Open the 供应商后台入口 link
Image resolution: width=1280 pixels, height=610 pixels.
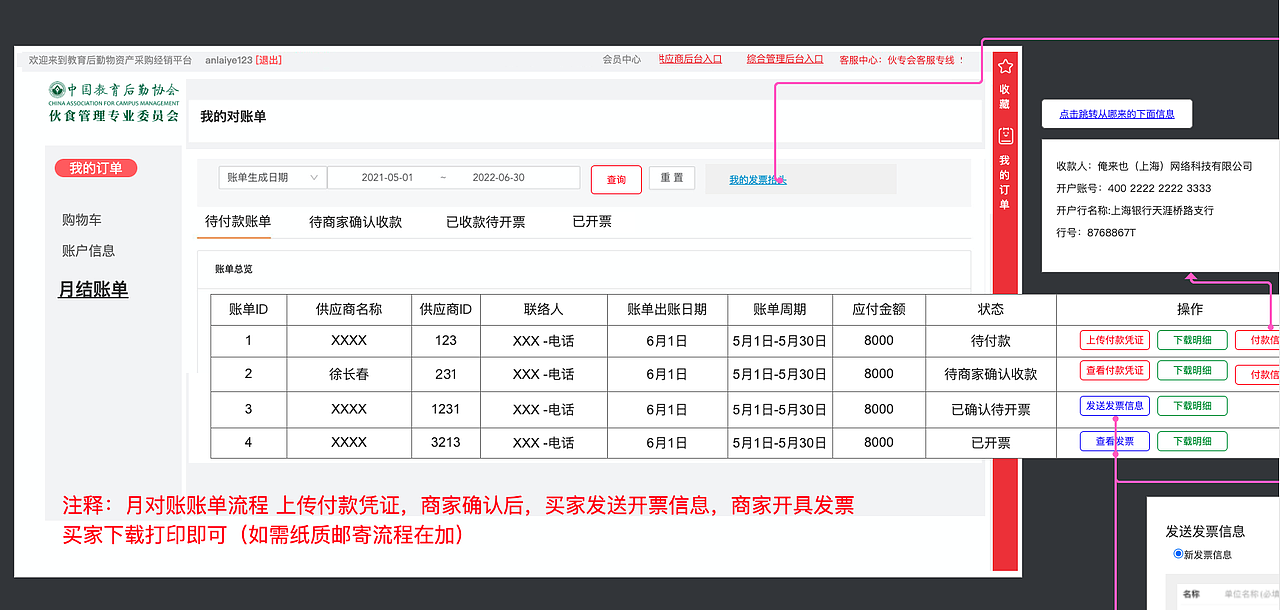[690, 58]
